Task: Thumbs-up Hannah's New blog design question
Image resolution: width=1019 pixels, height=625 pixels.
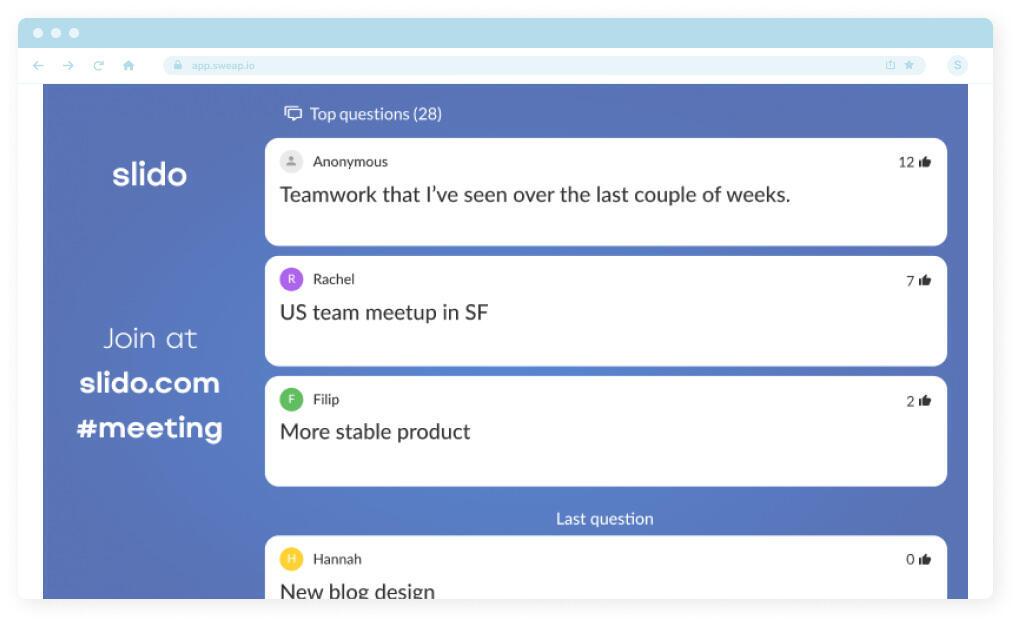Action: tap(924, 560)
